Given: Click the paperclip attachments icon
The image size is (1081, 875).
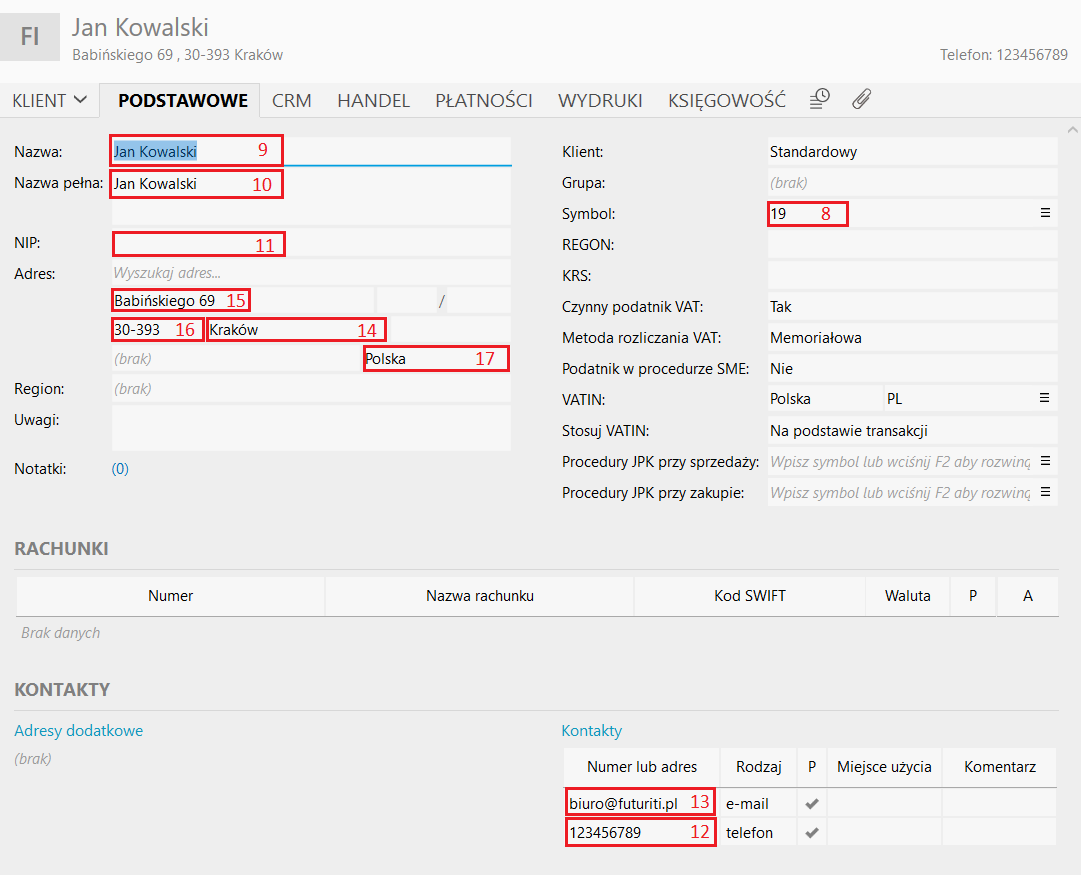Looking at the screenshot, I should (x=862, y=99).
